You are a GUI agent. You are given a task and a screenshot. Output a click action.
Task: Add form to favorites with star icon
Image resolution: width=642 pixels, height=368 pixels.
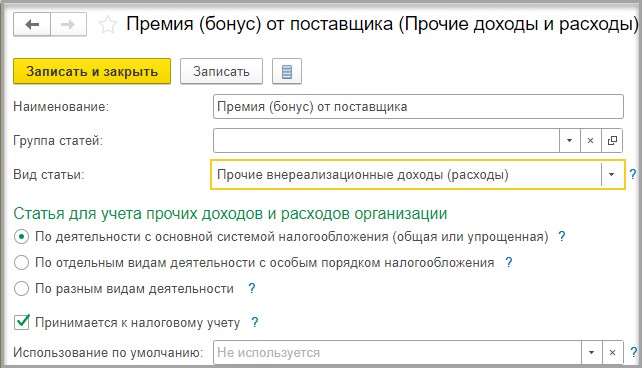pyautogui.click(x=108, y=25)
